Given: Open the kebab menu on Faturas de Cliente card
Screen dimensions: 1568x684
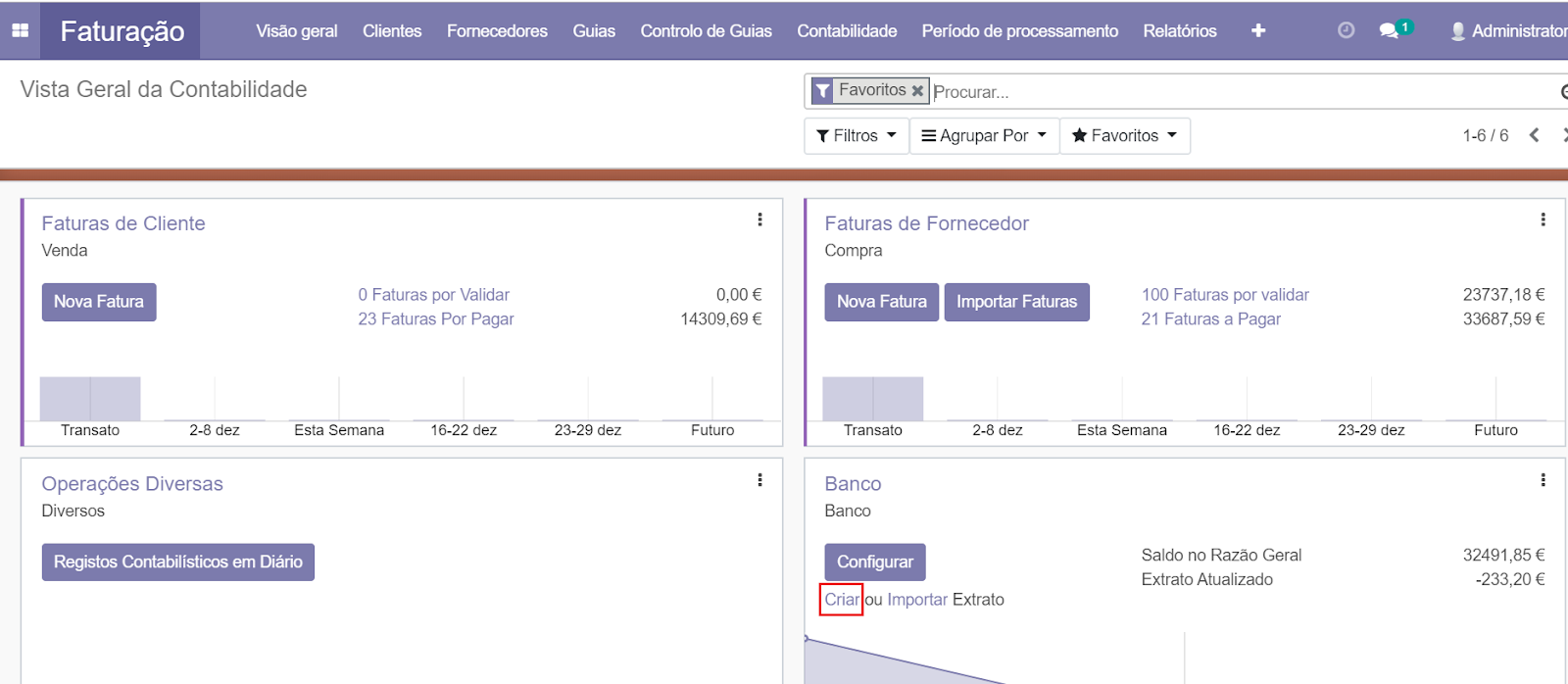Looking at the screenshot, I should pyautogui.click(x=759, y=220).
